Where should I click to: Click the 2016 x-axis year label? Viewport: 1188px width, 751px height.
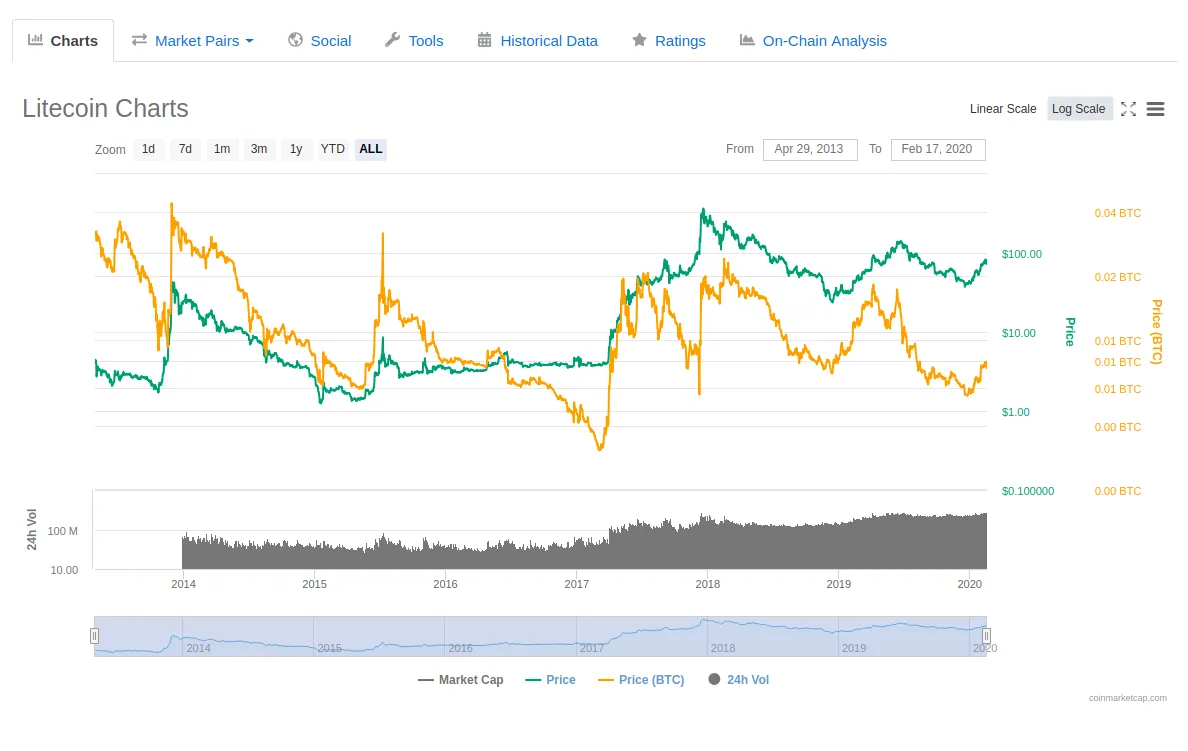click(x=446, y=584)
